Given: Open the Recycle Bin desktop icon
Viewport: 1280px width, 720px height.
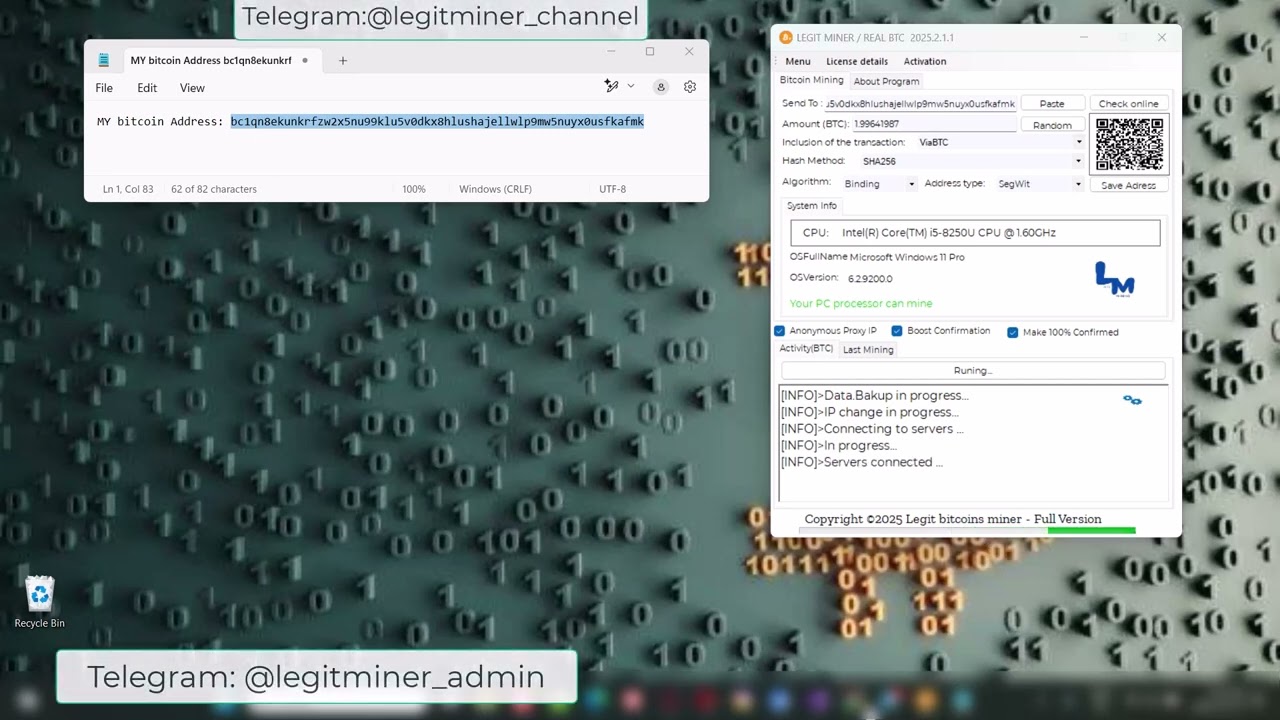Looking at the screenshot, I should 39,596.
